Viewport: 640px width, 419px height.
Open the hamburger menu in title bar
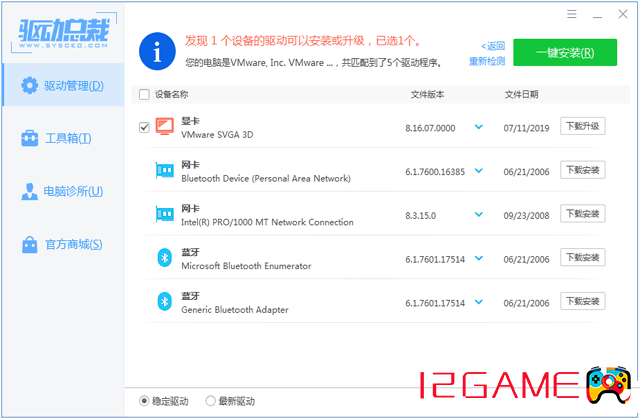click(x=572, y=14)
